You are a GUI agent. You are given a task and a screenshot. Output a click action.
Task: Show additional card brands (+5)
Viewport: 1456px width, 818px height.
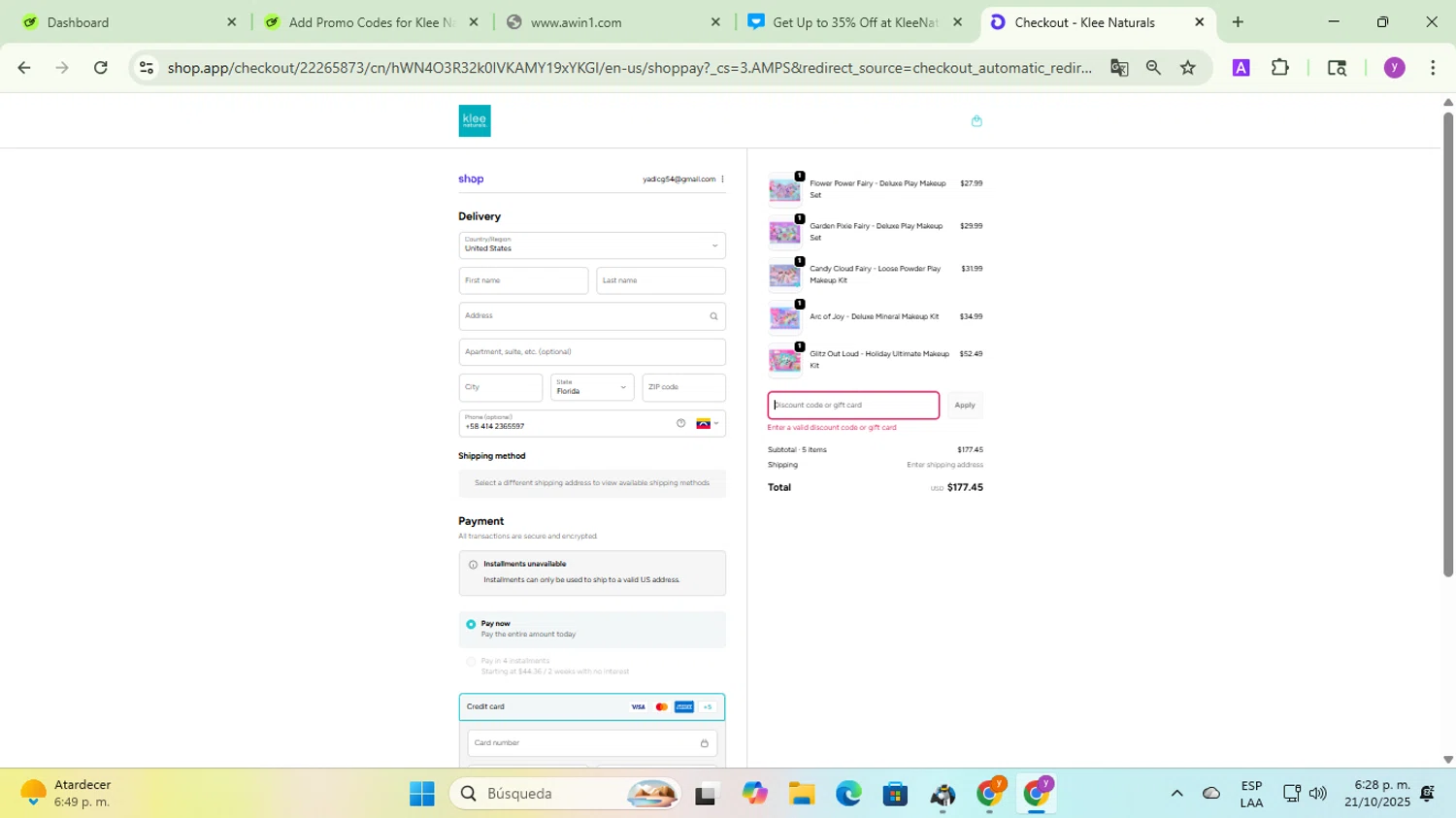(708, 707)
